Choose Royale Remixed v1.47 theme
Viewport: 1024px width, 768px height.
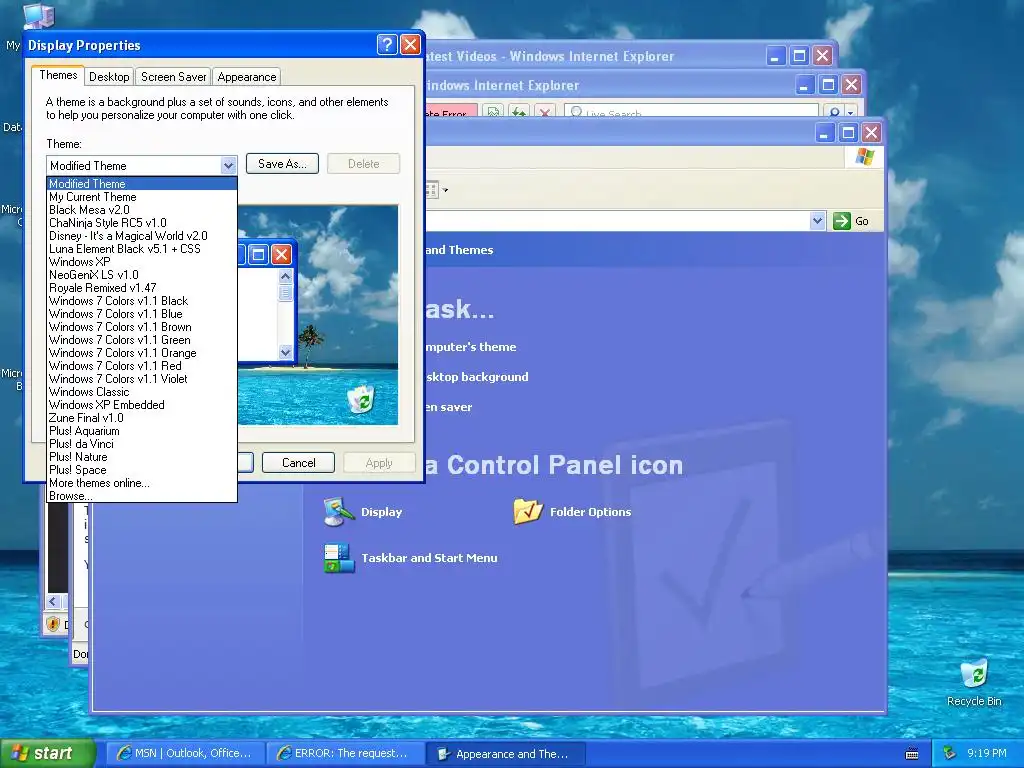tap(142, 288)
